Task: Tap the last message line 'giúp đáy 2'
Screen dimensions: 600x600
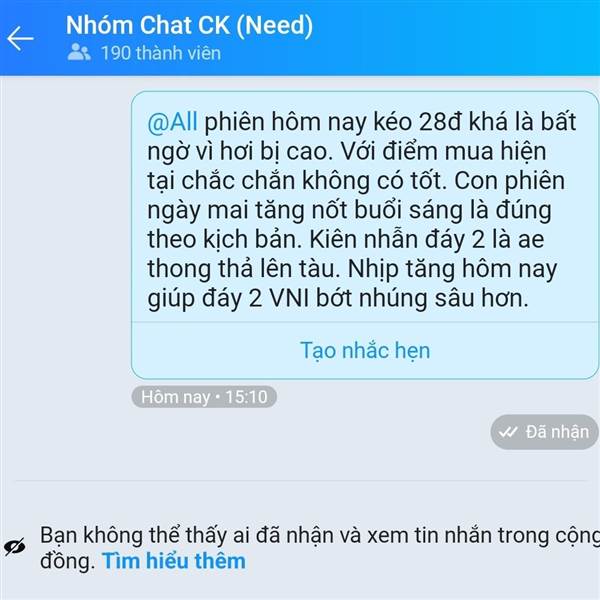Action: (x=338, y=298)
